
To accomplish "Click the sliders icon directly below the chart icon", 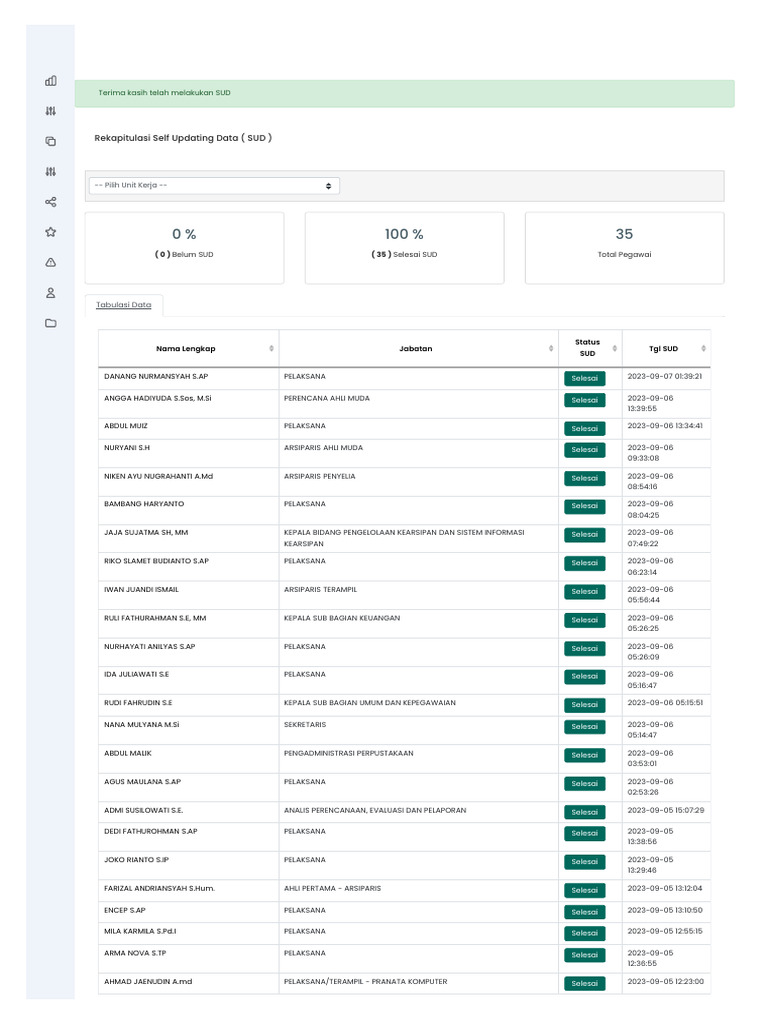I will coord(51,111).
